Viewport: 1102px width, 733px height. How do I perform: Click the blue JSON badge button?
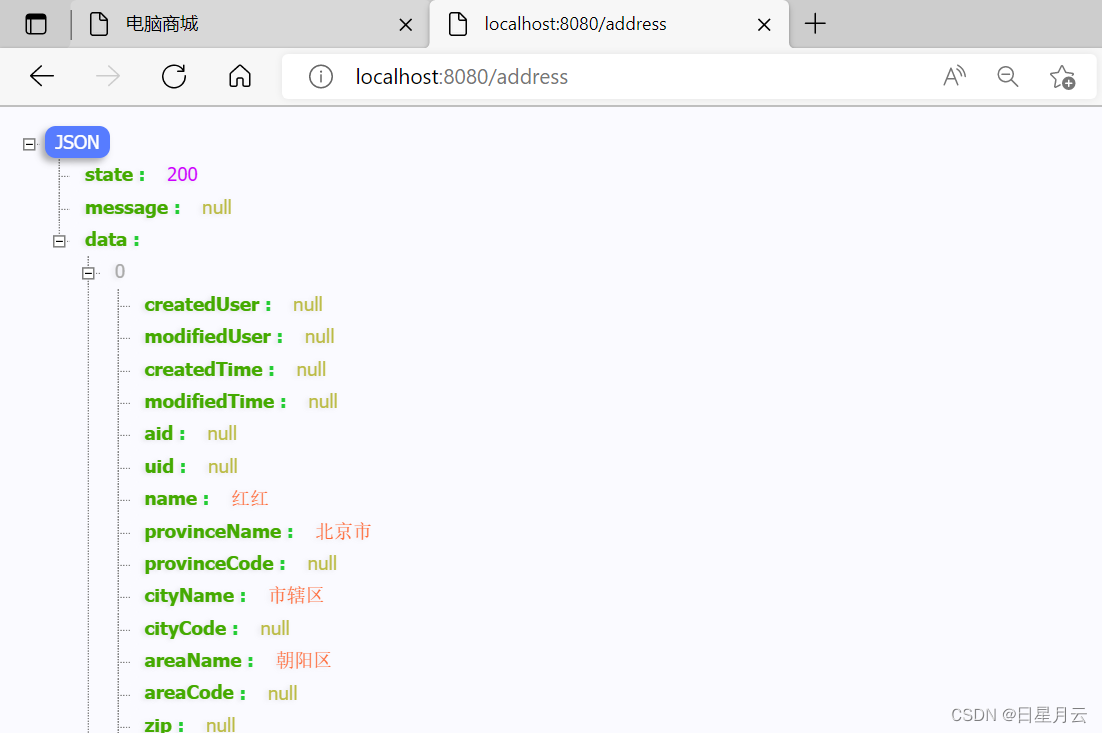(77, 142)
